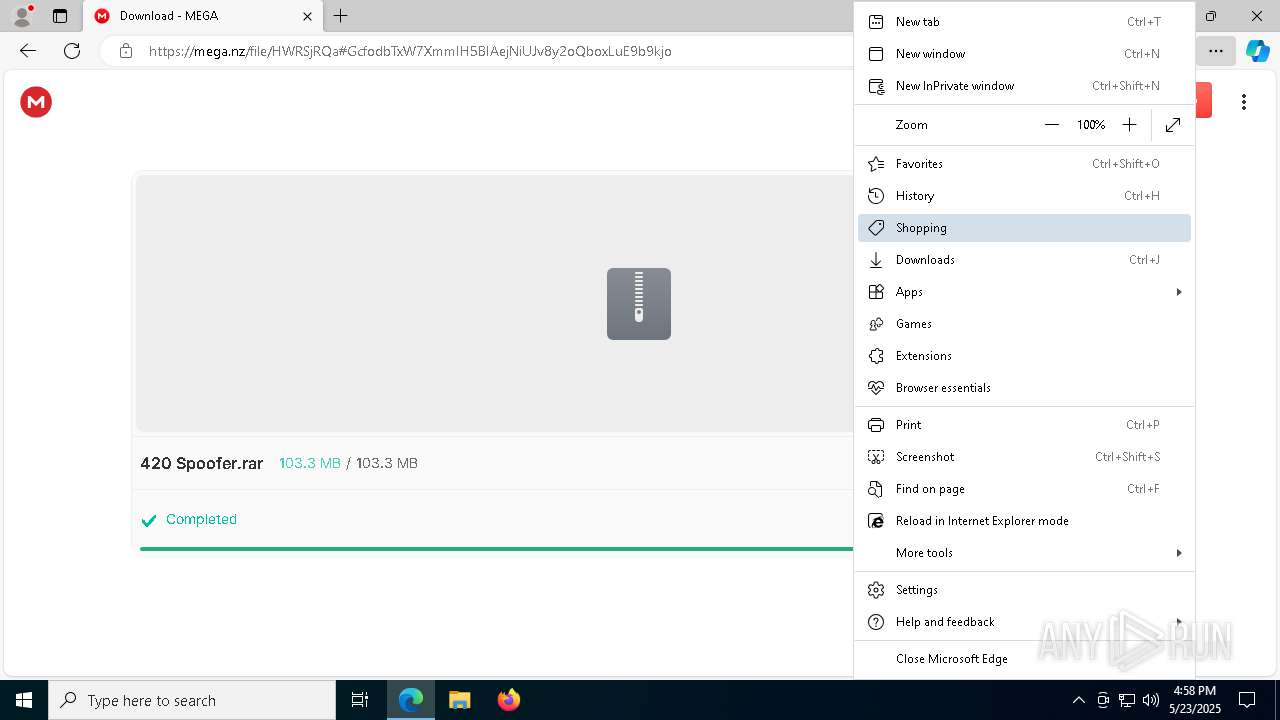Open Task View on the taskbar
The width and height of the screenshot is (1280, 720).
[360, 700]
